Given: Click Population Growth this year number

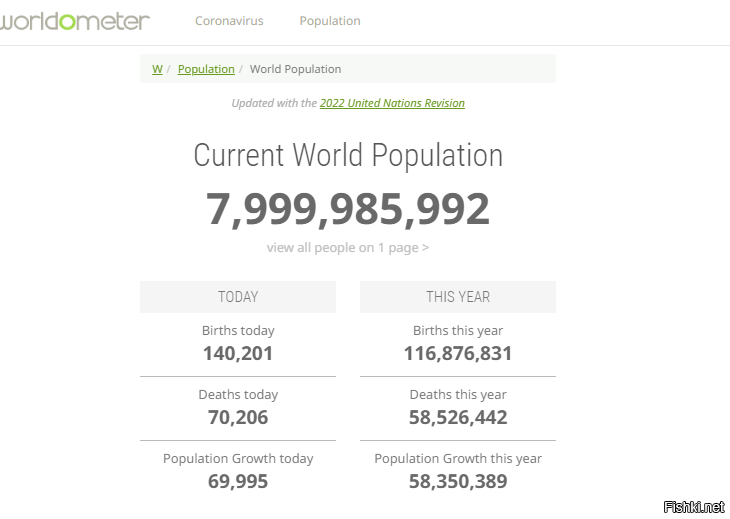Looking at the screenshot, I should pyautogui.click(x=458, y=481).
